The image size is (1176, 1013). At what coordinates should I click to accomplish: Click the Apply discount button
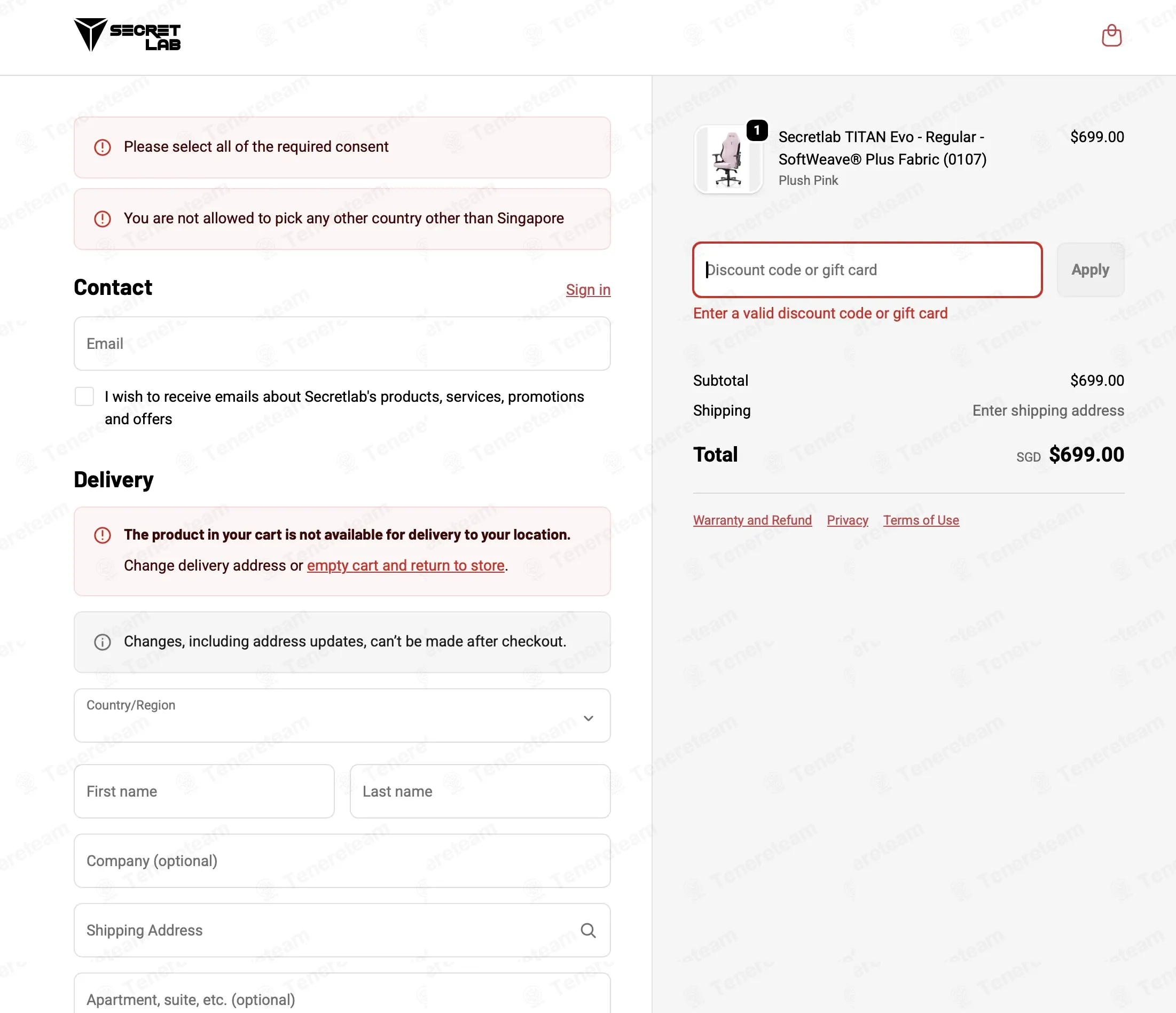point(1091,270)
